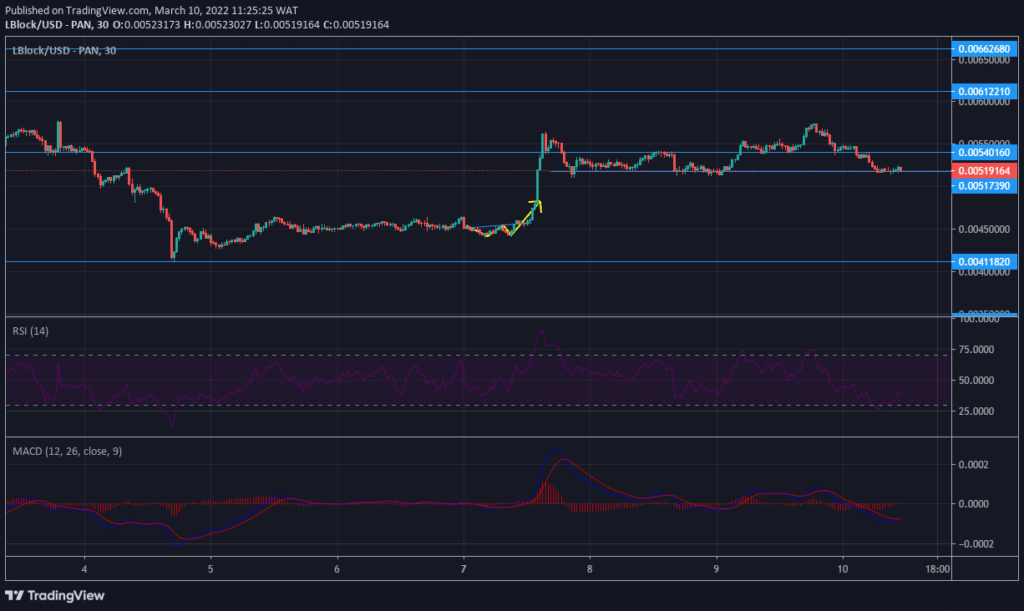Click the 50.0000 RSI axis value
Image resolution: width=1024 pixels, height=611 pixels.
pyautogui.click(x=976, y=380)
